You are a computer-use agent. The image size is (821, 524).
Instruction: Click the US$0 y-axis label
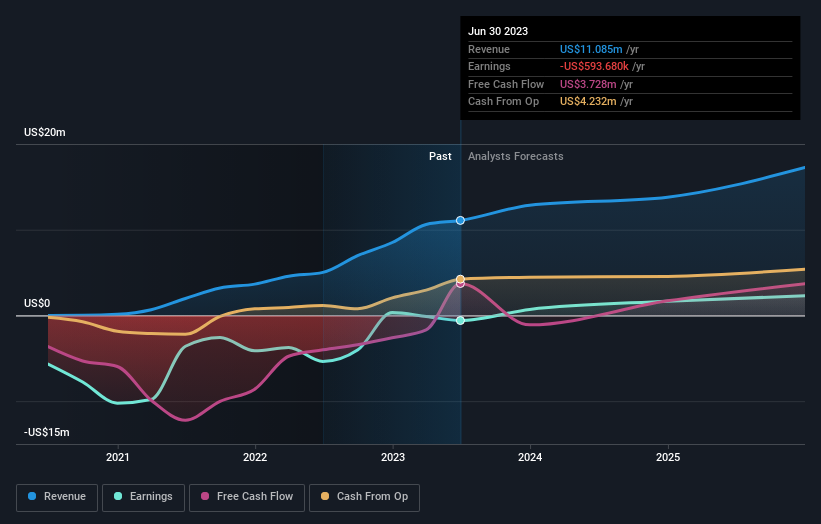[x=37, y=304]
